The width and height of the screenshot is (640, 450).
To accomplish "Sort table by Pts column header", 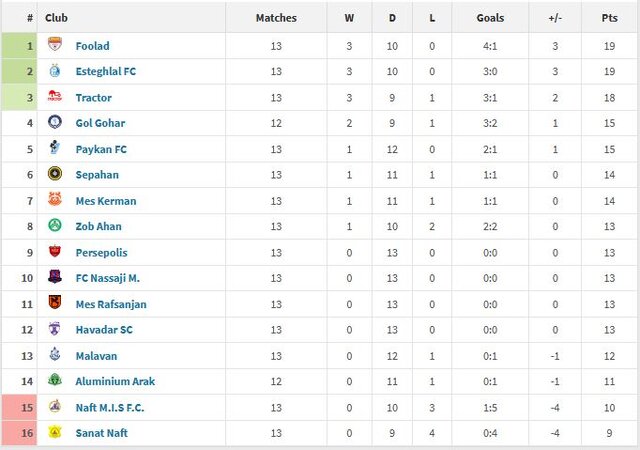I will click(x=609, y=18).
